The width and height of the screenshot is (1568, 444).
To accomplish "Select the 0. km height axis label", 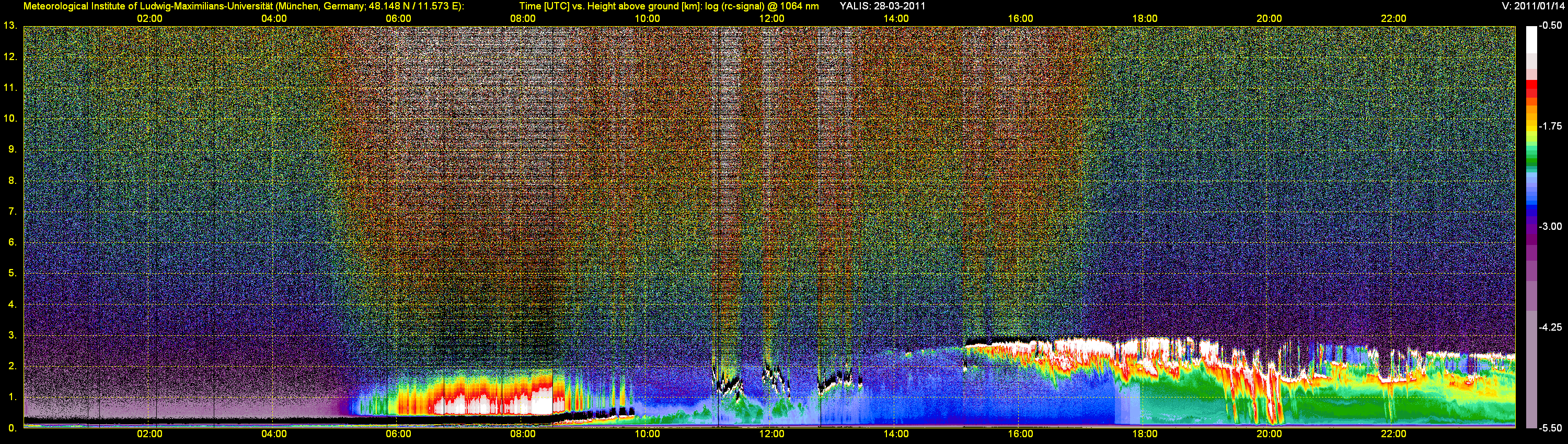I will [13, 428].
